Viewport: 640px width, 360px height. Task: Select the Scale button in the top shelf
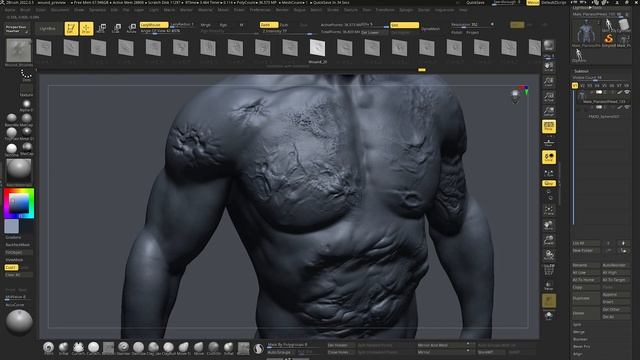coord(116,29)
